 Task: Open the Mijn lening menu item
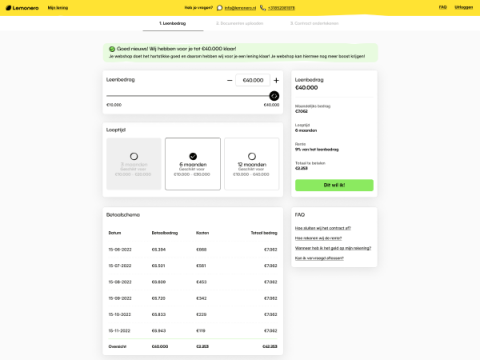[x=58, y=8]
